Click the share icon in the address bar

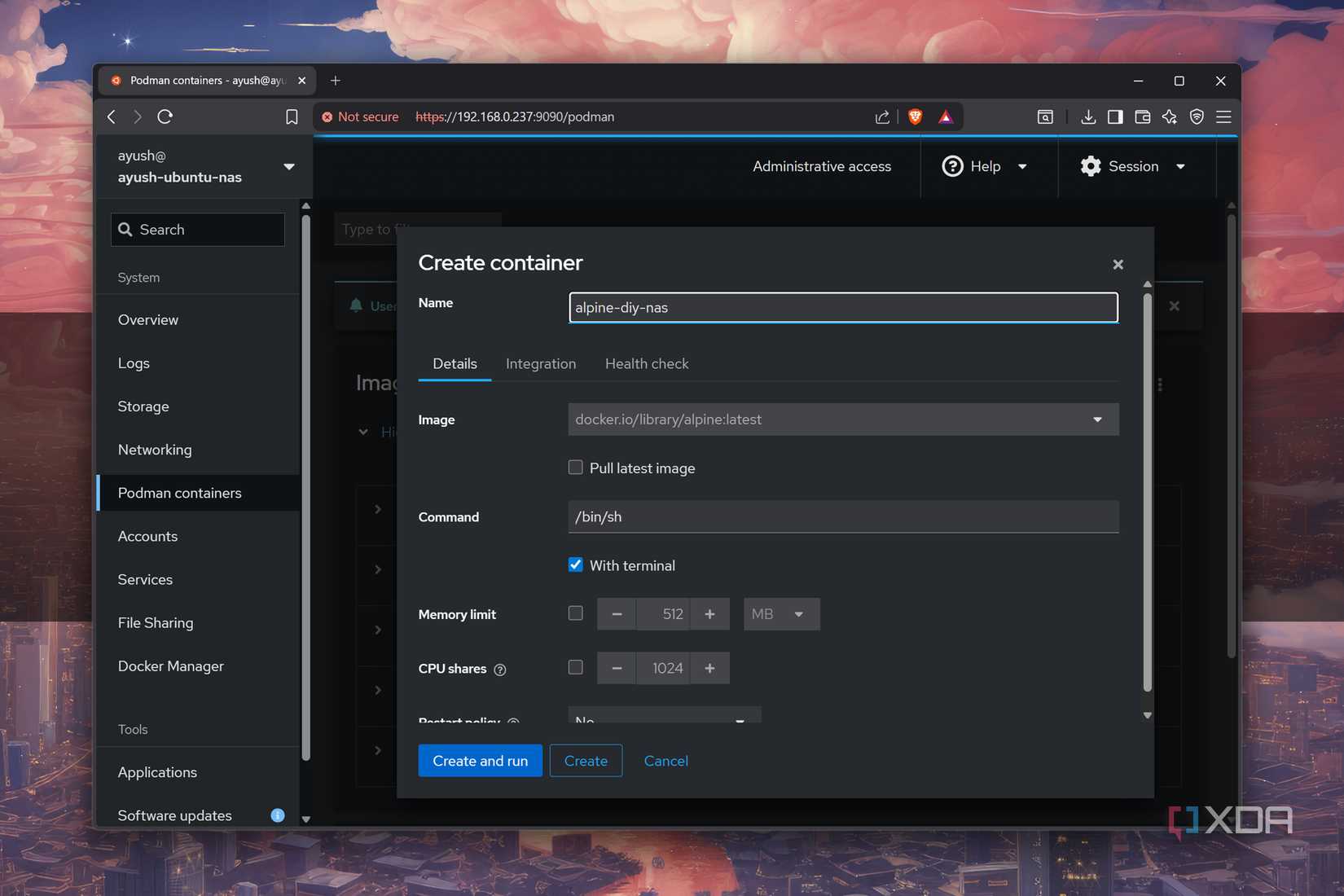[882, 117]
